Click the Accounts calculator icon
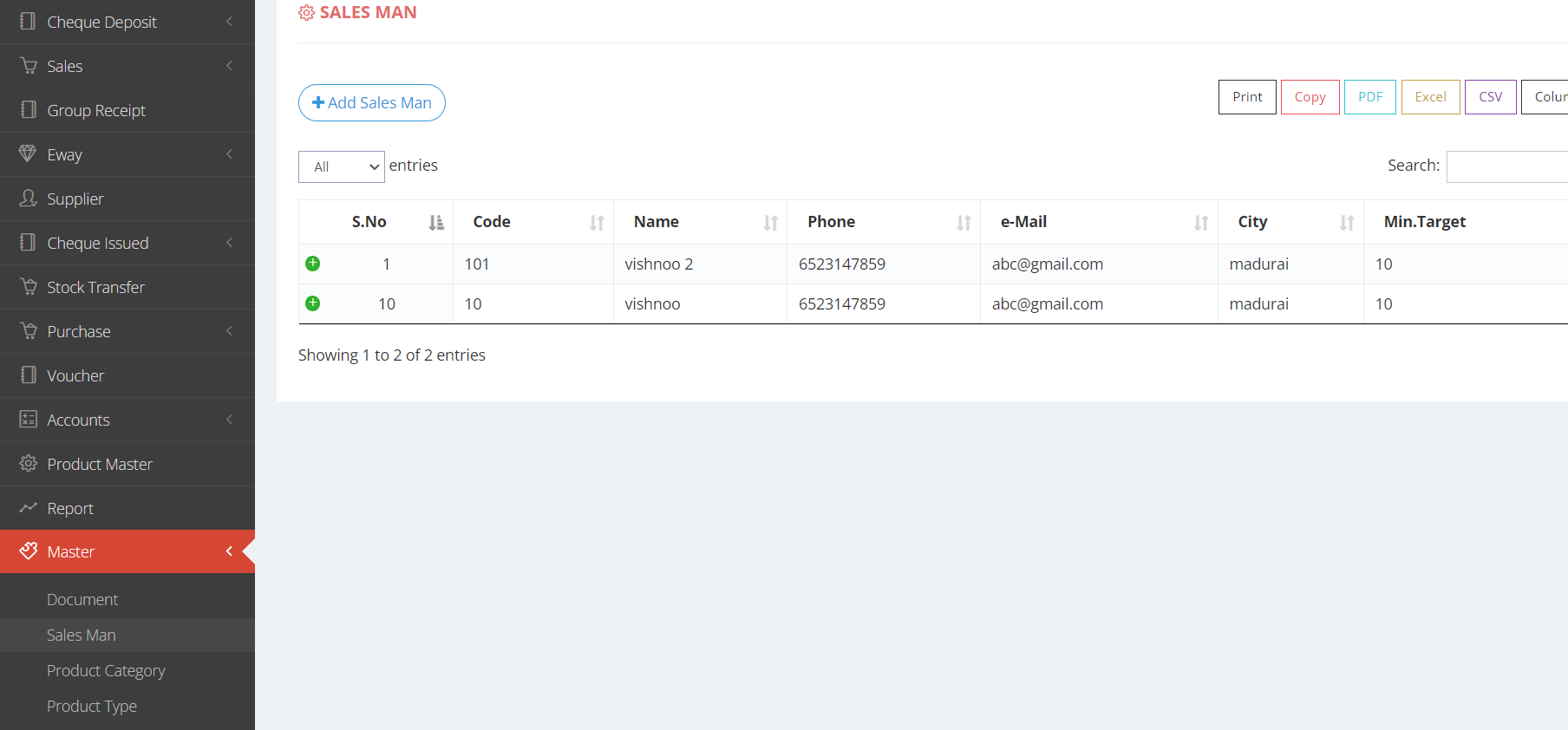1568x730 pixels. click(28, 420)
